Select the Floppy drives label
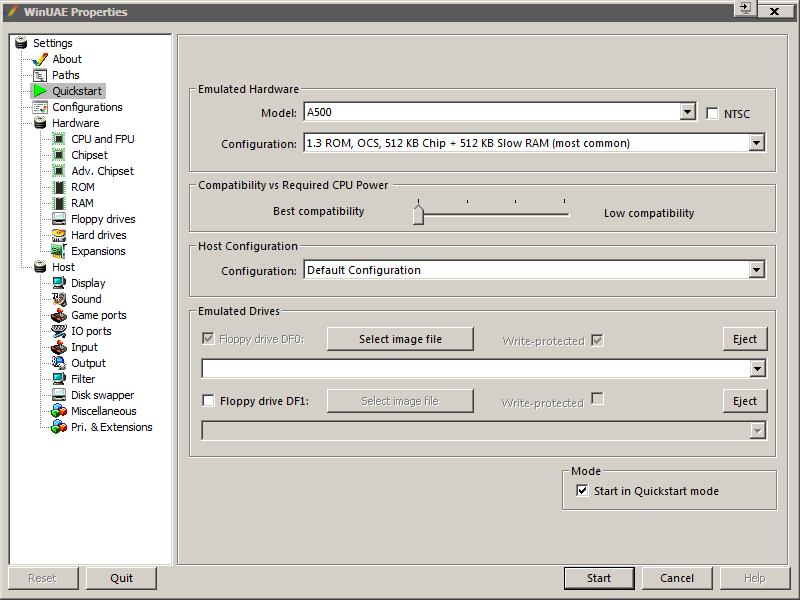The height and width of the screenshot is (600, 800). [103, 219]
